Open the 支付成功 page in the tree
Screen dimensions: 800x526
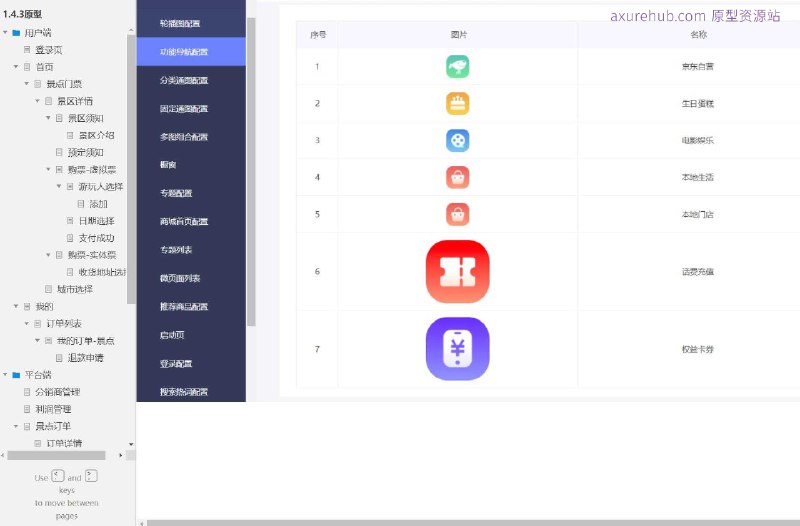coord(96,238)
